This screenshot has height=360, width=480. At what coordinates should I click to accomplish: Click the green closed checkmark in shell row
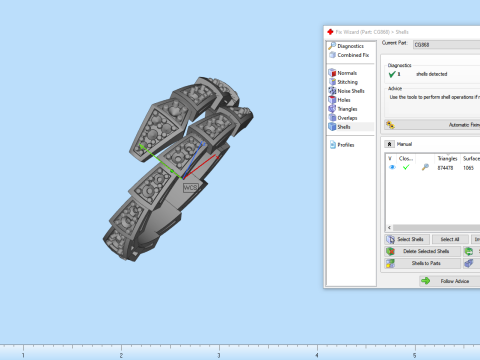coord(406,167)
